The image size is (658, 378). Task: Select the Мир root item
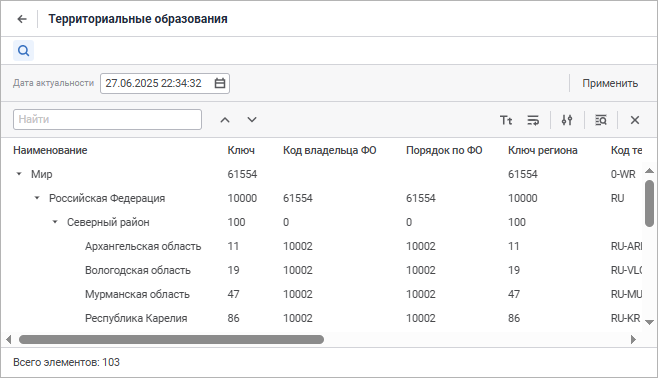(x=41, y=174)
